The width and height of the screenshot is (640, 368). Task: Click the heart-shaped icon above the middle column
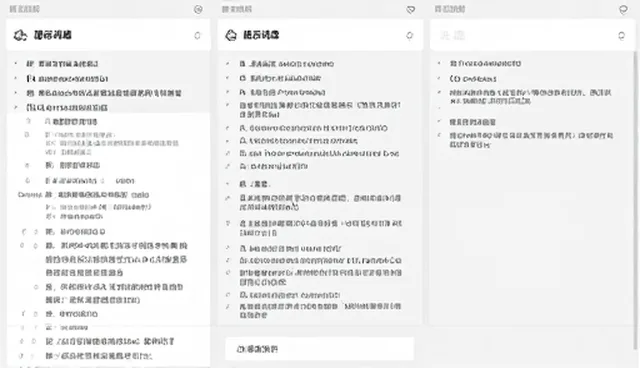[411, 9]
